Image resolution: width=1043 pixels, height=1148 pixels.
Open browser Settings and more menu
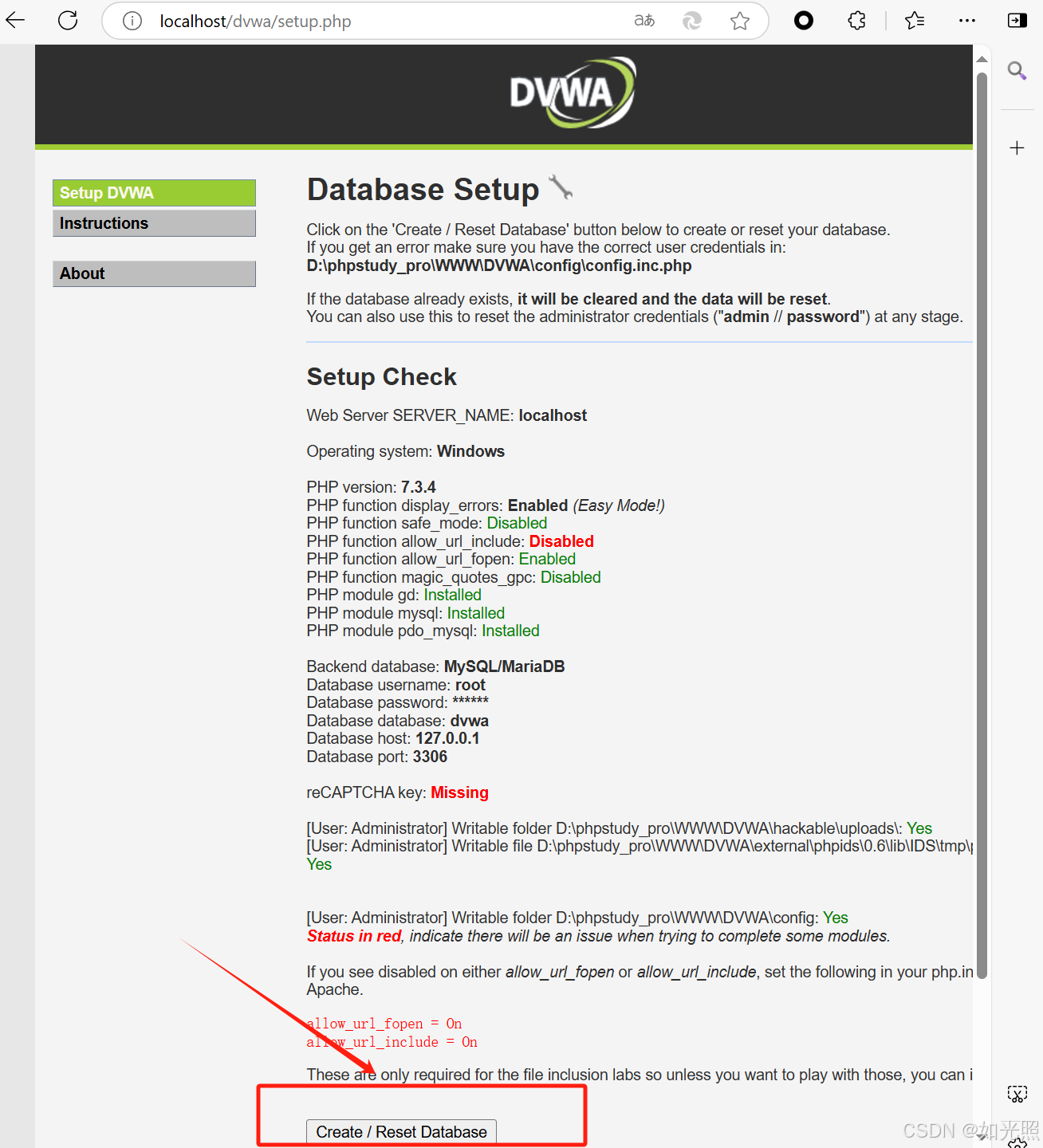pos(967,21)
